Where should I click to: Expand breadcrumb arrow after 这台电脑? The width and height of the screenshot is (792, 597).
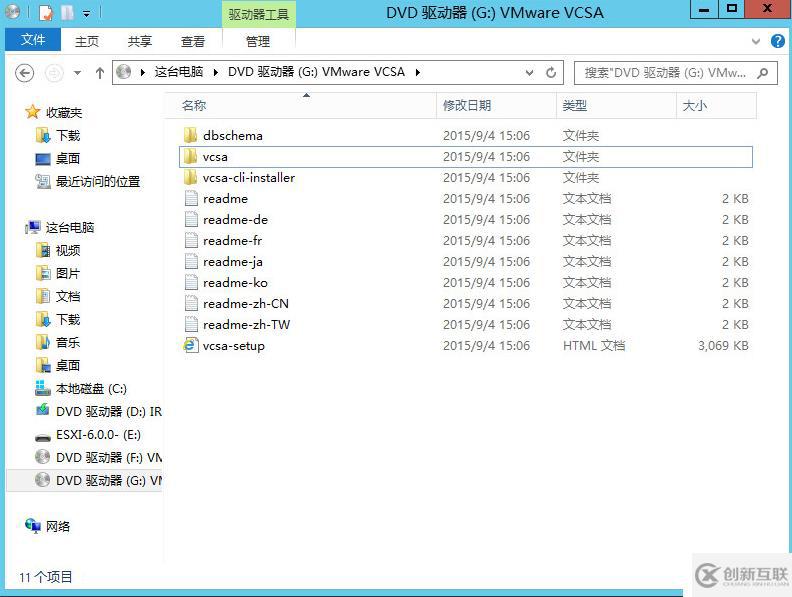216,73
